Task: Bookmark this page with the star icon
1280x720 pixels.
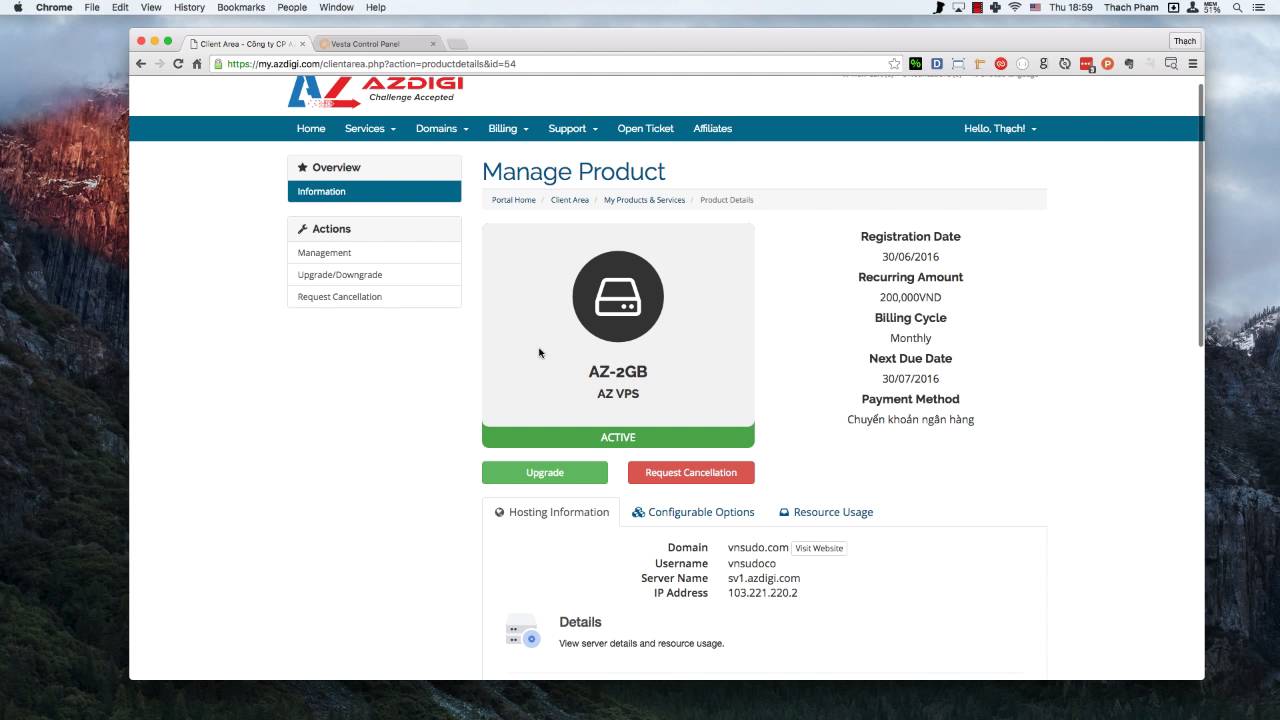Action: (894, 63)
